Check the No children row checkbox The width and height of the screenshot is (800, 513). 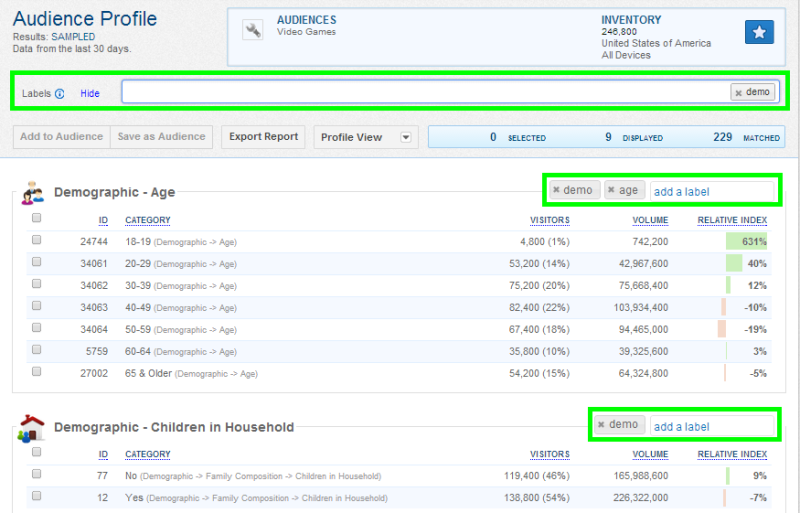point(36,474)
